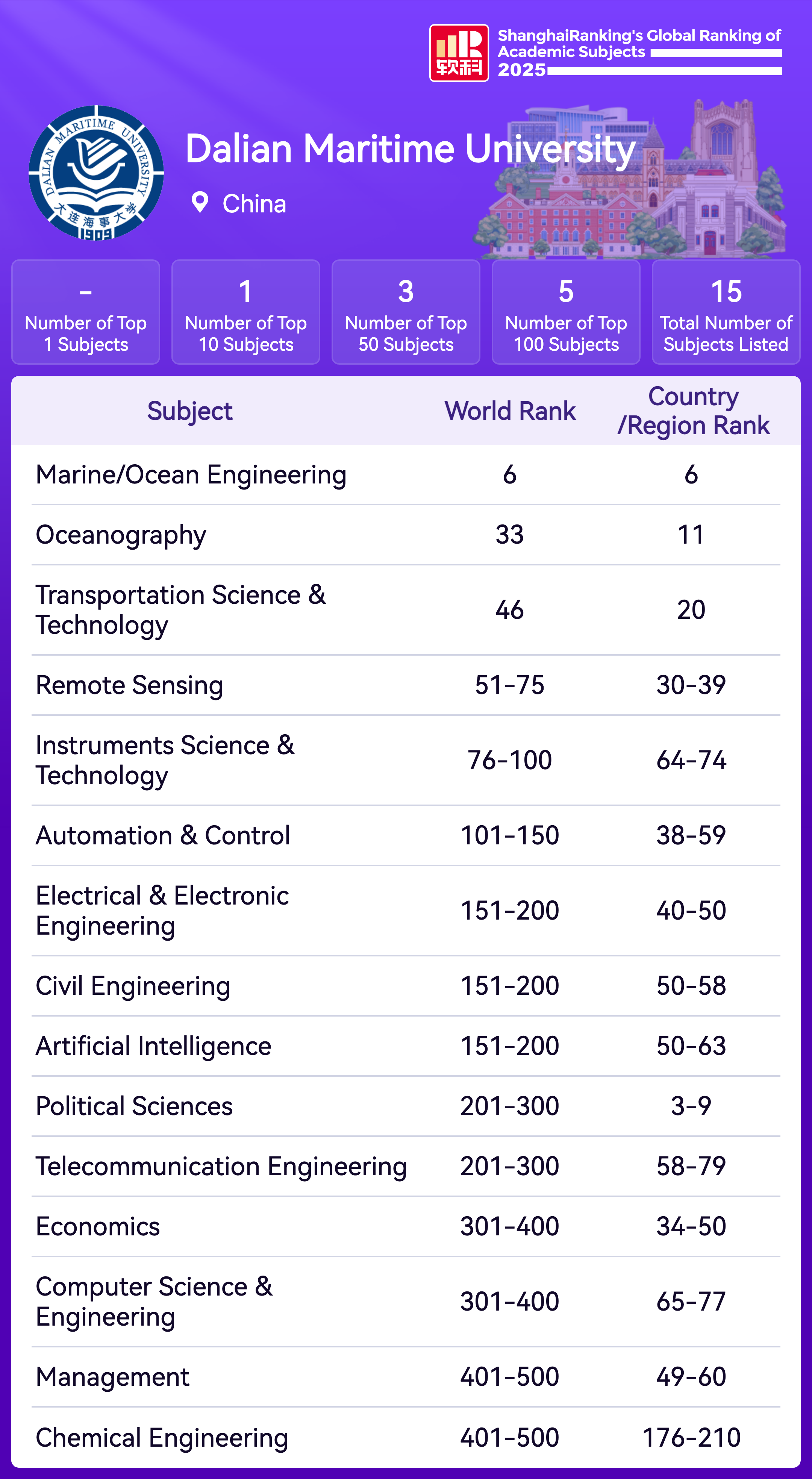Click the ShanghaiRanking's Global Ranking of Academic Subjects heading
The image size is (812, 1479).
point(639,44)
